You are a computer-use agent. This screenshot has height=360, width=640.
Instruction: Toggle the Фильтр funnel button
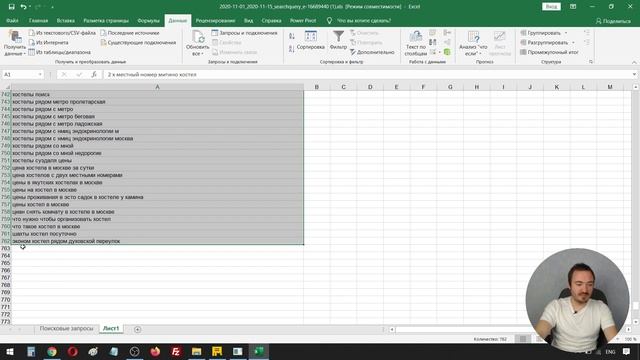click(x=338, y=41)
